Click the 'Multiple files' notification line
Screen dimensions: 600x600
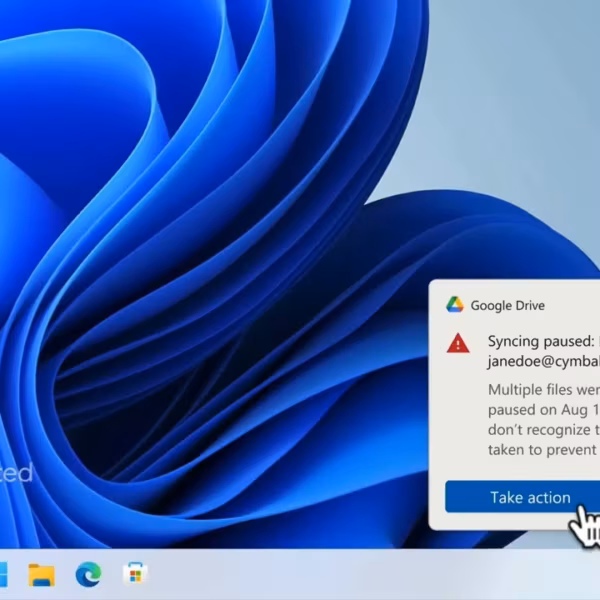click(x=544, y=390)
